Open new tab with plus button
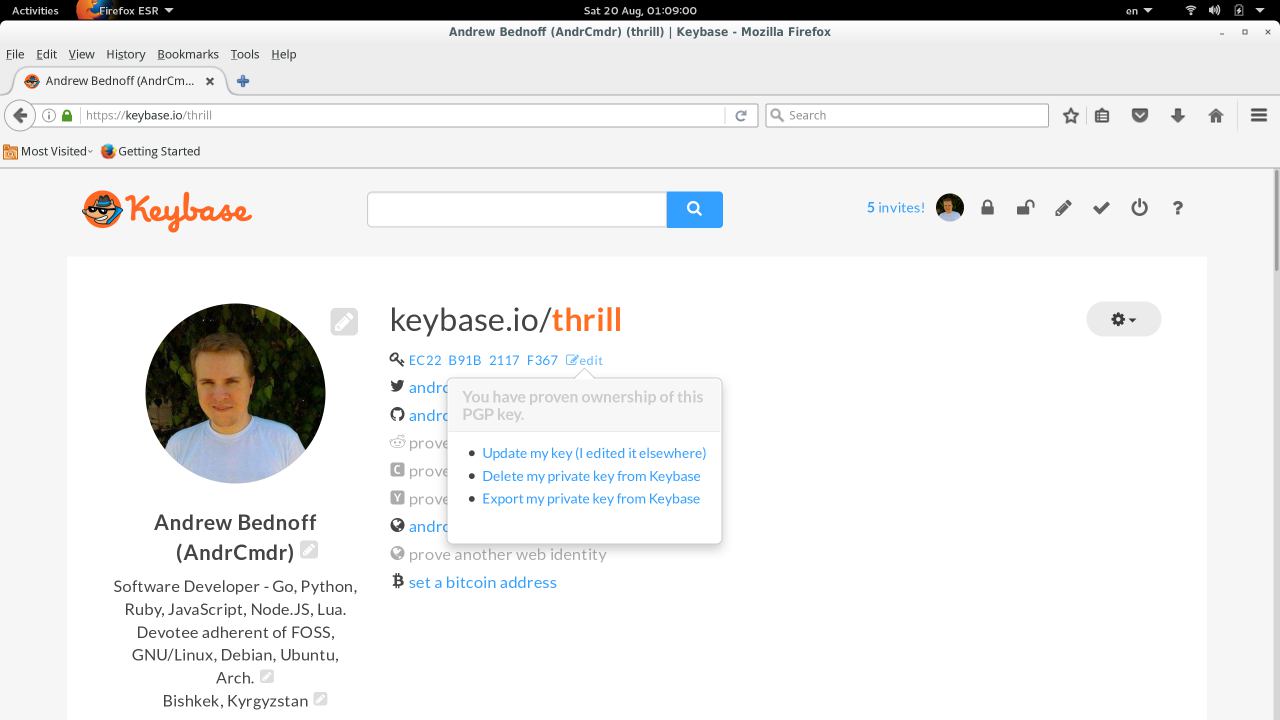Screen dimensions: 1280x720 [242, 81]
